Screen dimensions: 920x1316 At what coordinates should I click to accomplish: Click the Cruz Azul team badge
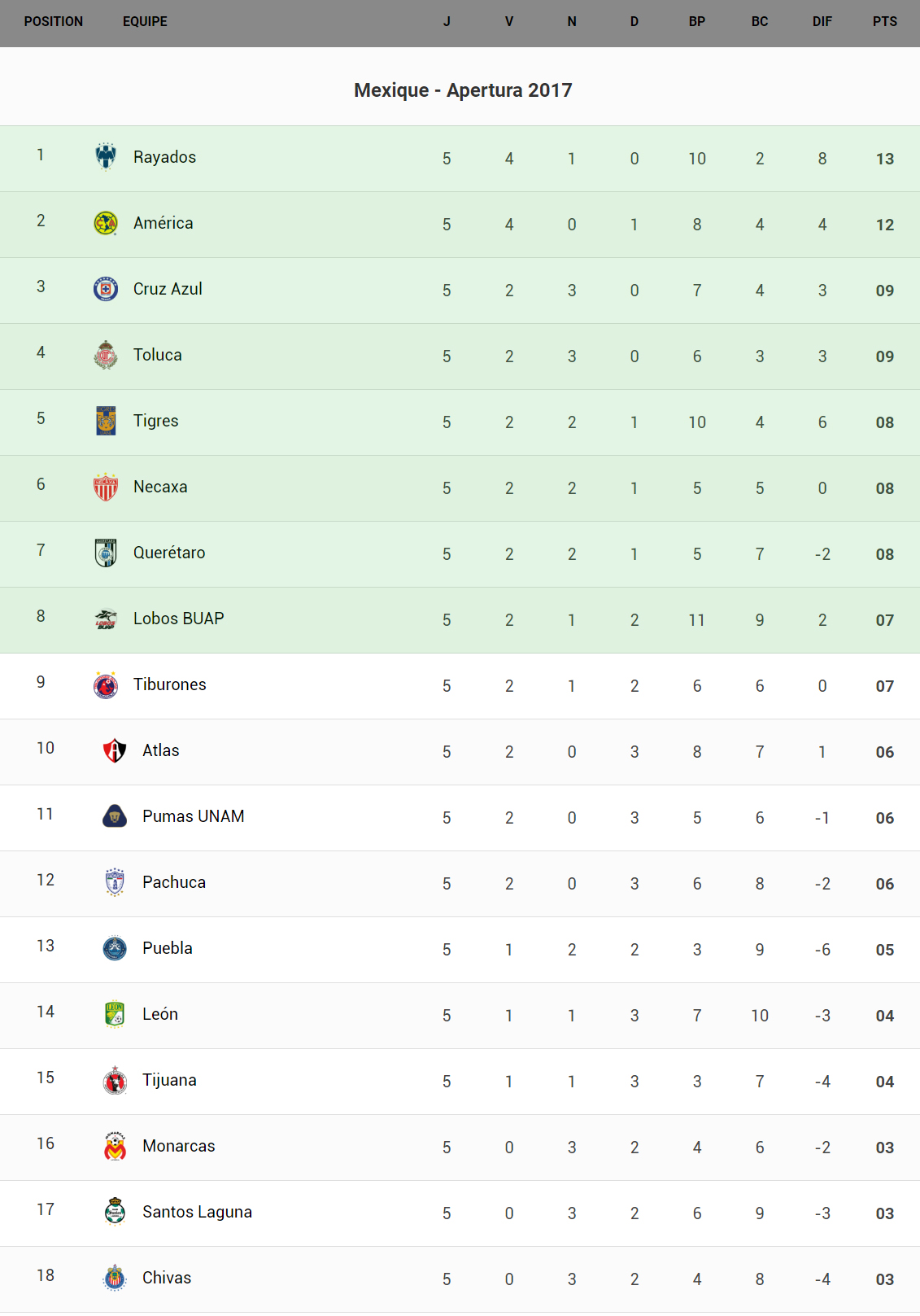click(106, 289)
